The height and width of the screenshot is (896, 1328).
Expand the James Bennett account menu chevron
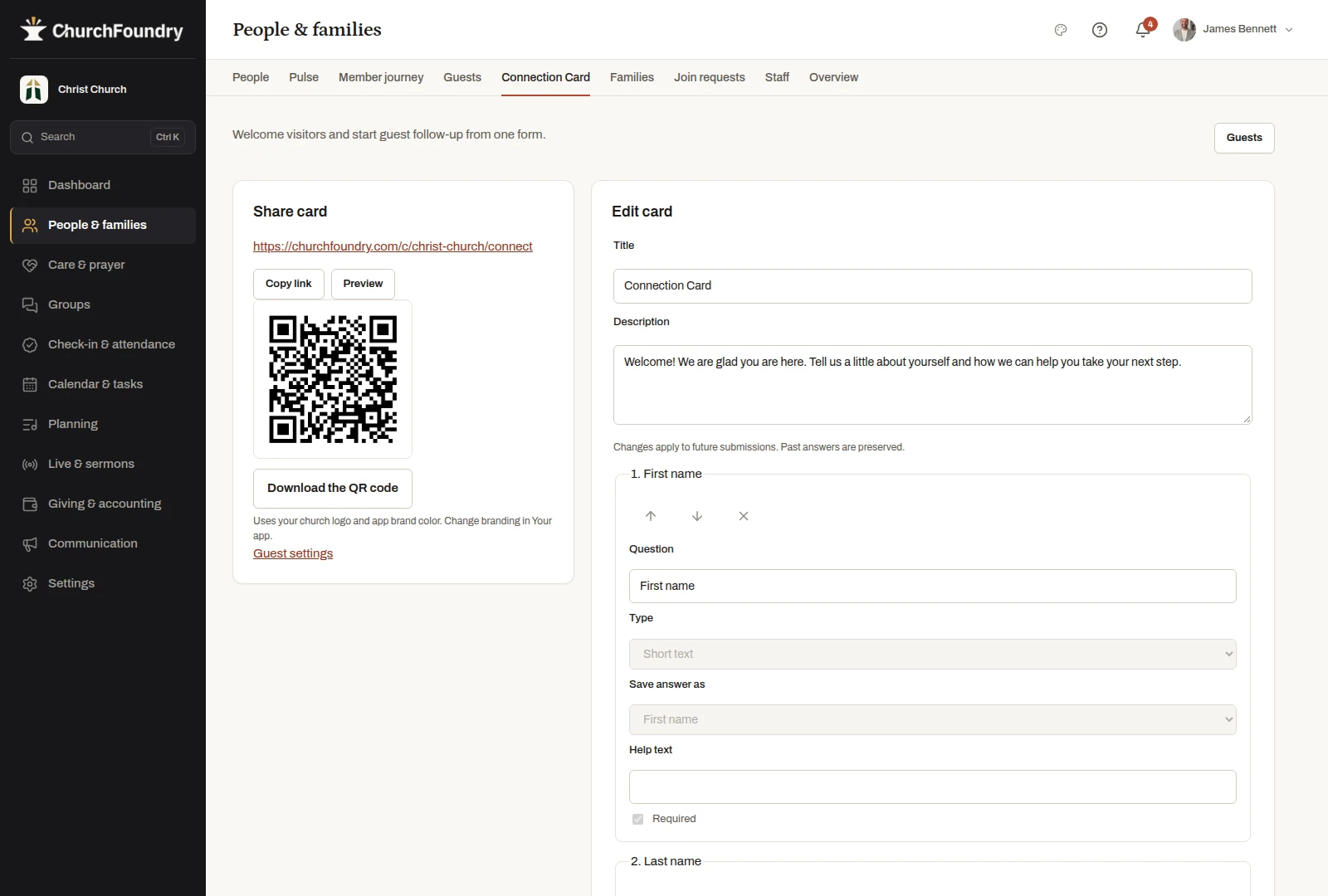pyautogui.click(x=1289, y=30)
